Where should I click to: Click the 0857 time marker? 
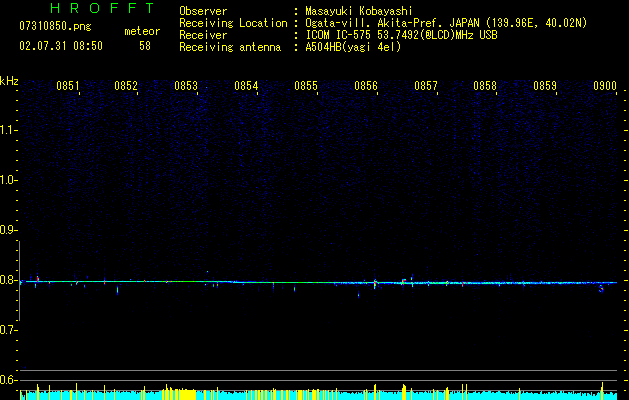click(x=426, y=86)
